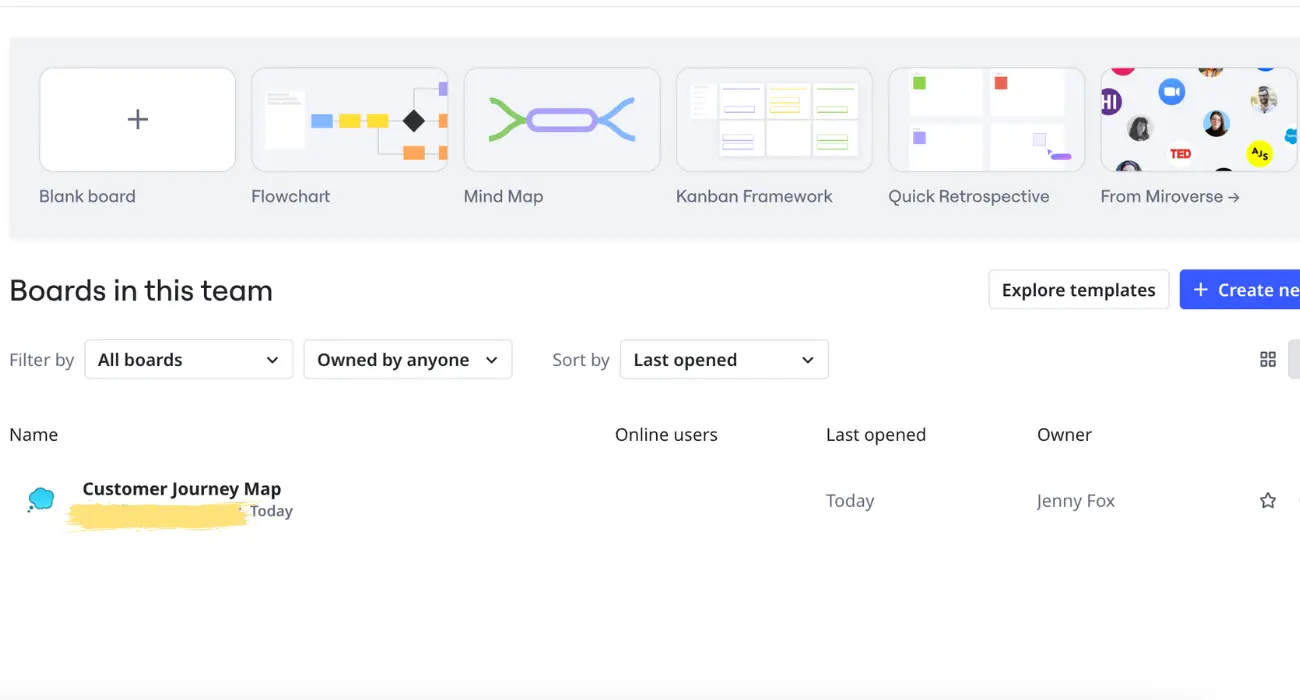
Task: Click the Online users column header
Action: point(666,435)
